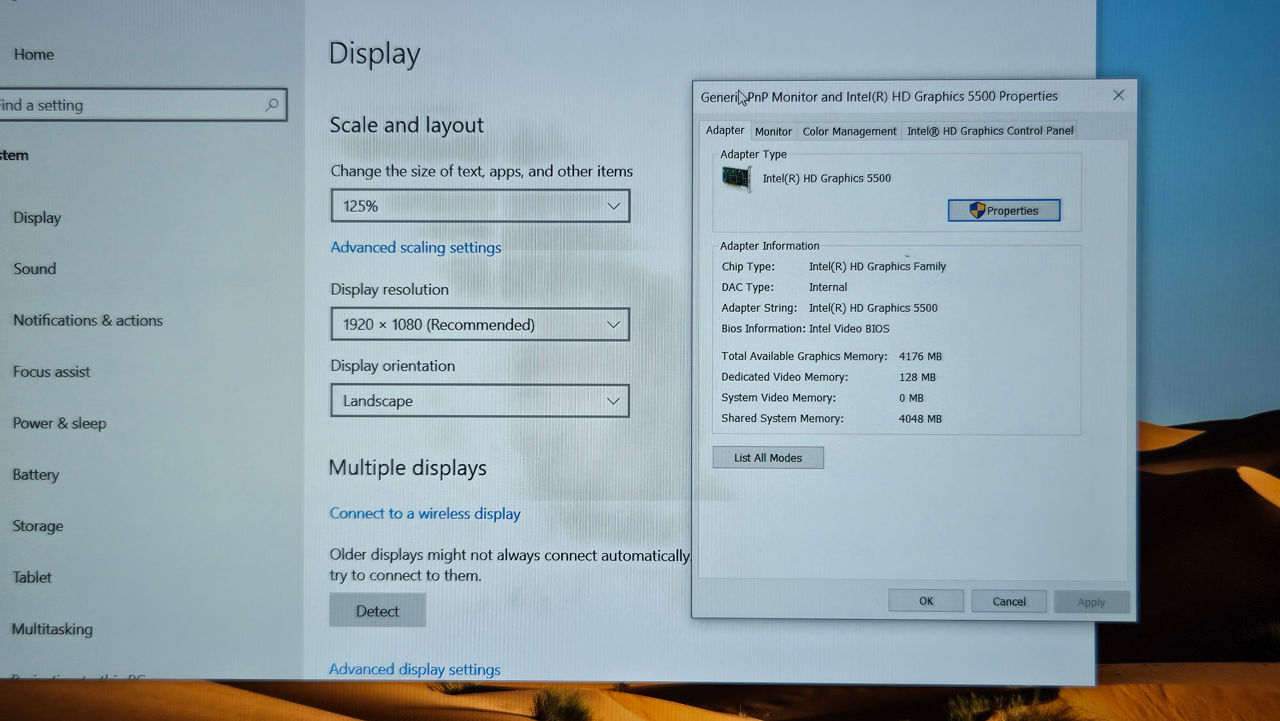Click the adapter card icon under Adapter Type

click(x=737, y=179)
